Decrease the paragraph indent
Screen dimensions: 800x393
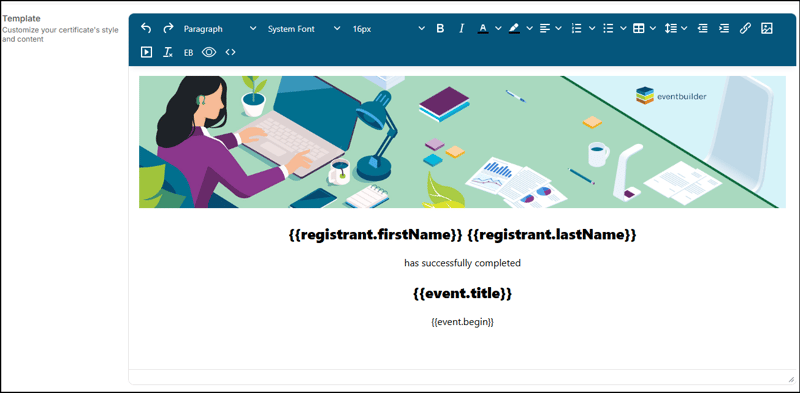(703, 29)
